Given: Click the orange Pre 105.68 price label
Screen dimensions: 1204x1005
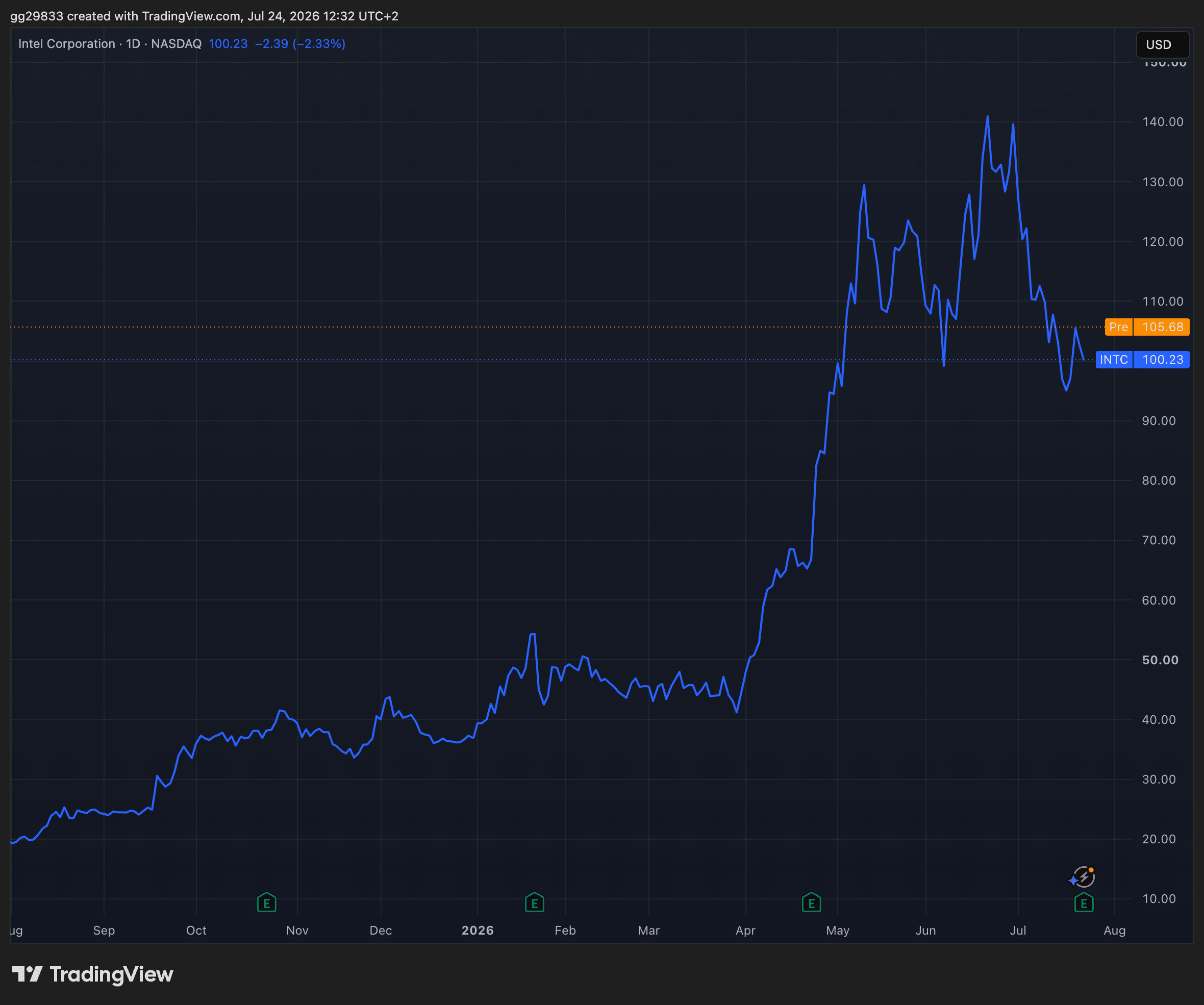Looking at the screenshot, I should pyautogui.click(x=1147, y=327).
